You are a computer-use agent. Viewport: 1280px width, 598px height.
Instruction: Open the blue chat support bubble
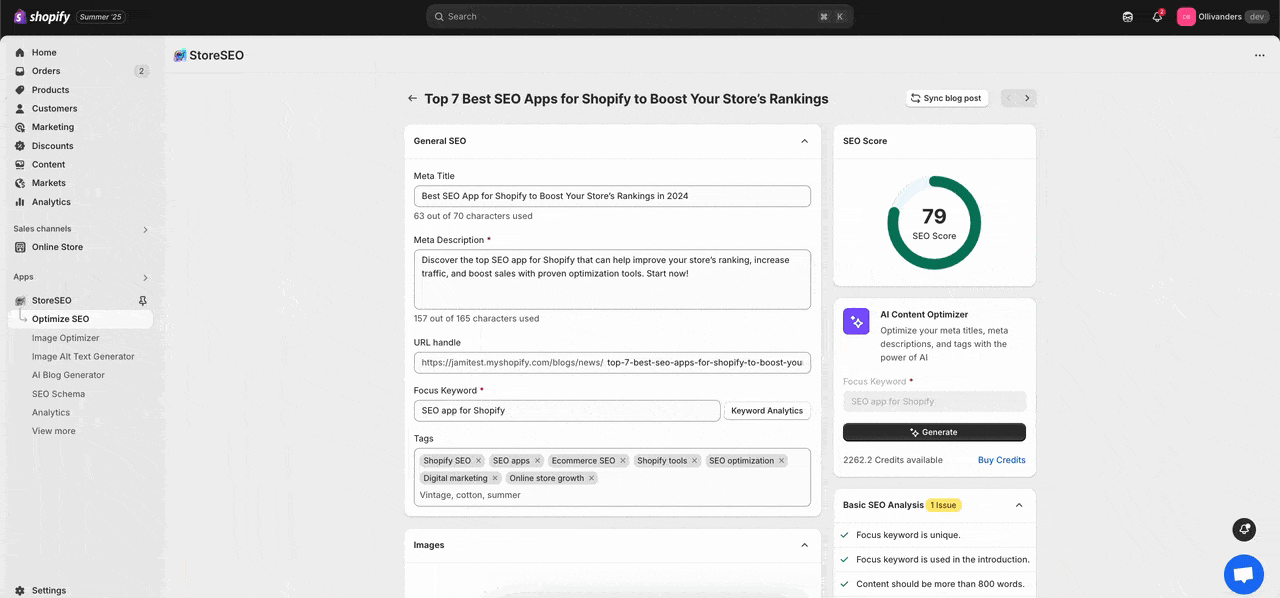point(1243,574)
